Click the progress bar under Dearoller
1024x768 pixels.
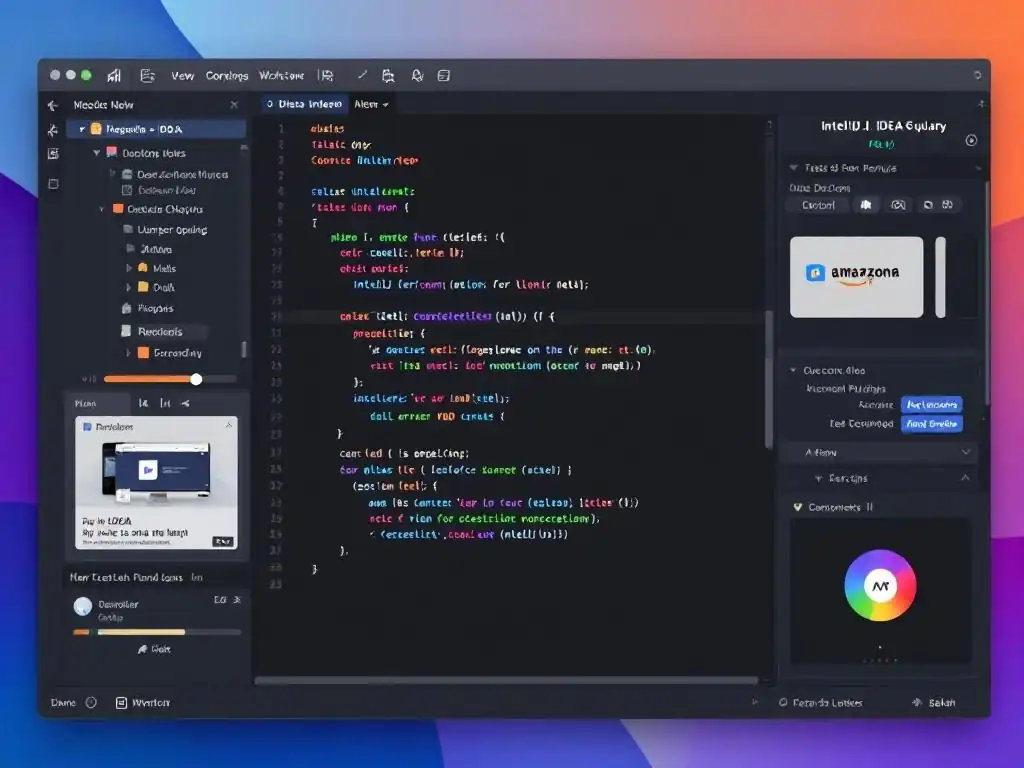point(157,632)
